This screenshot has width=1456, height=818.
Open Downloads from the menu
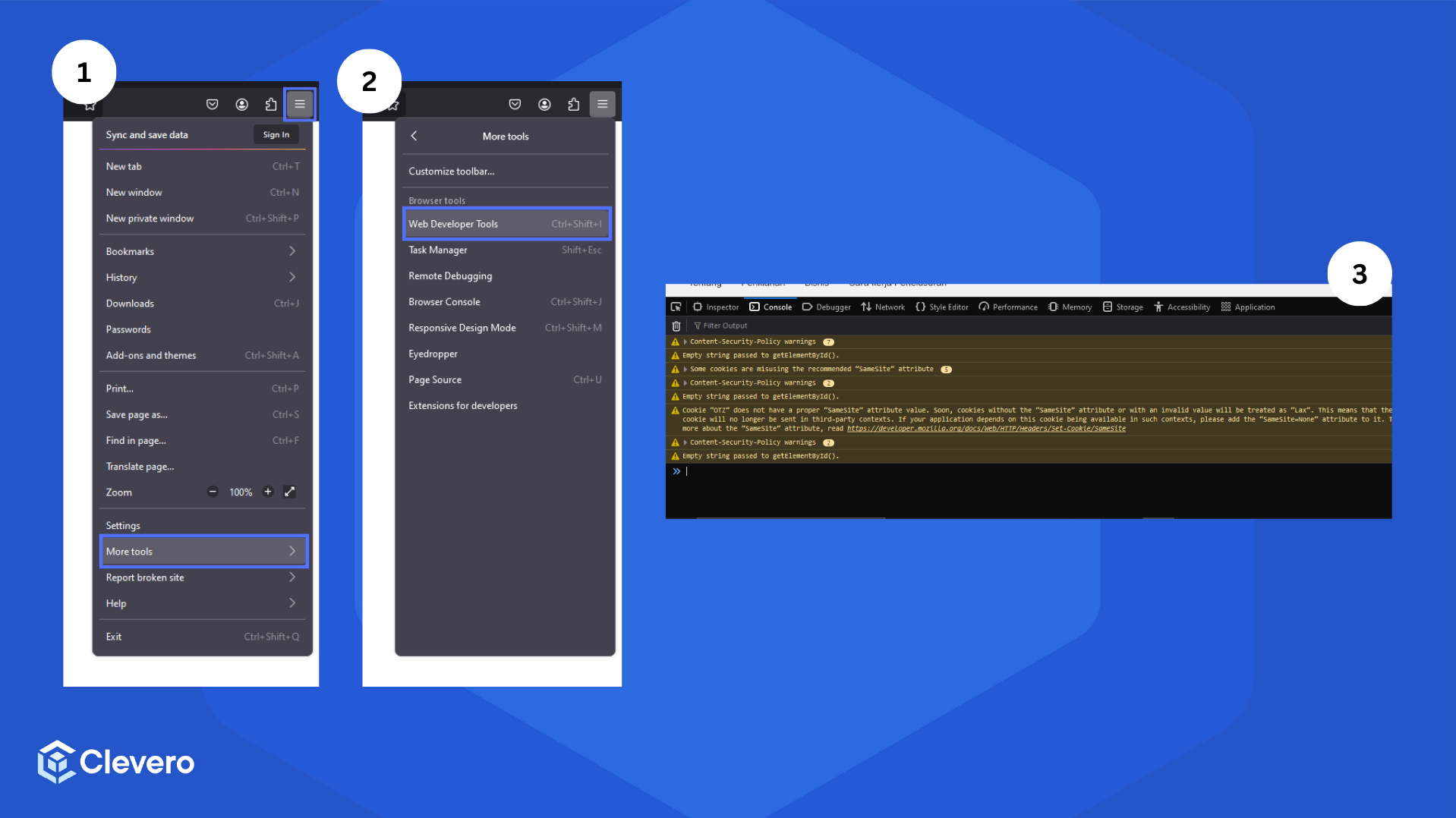coord(203,304)
